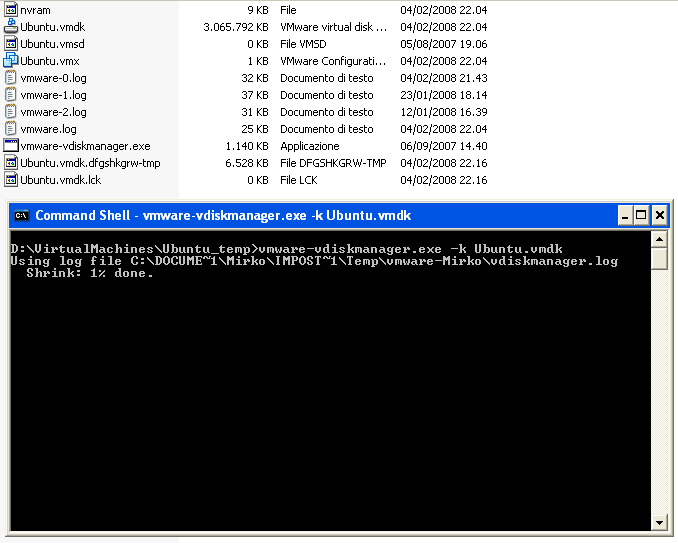
Task: Select the Ubuntu.vmsd file icon
Action: (11, 44)
